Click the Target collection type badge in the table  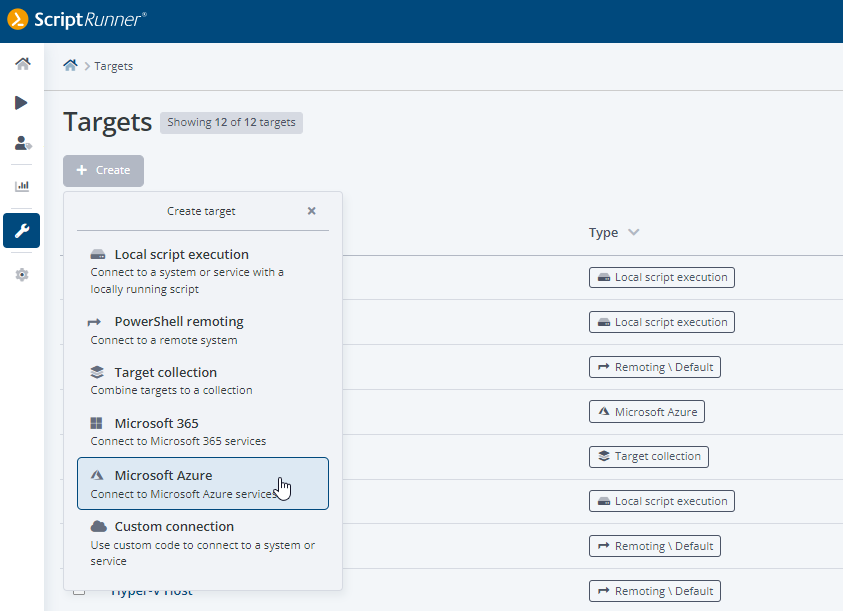point(649,457)
